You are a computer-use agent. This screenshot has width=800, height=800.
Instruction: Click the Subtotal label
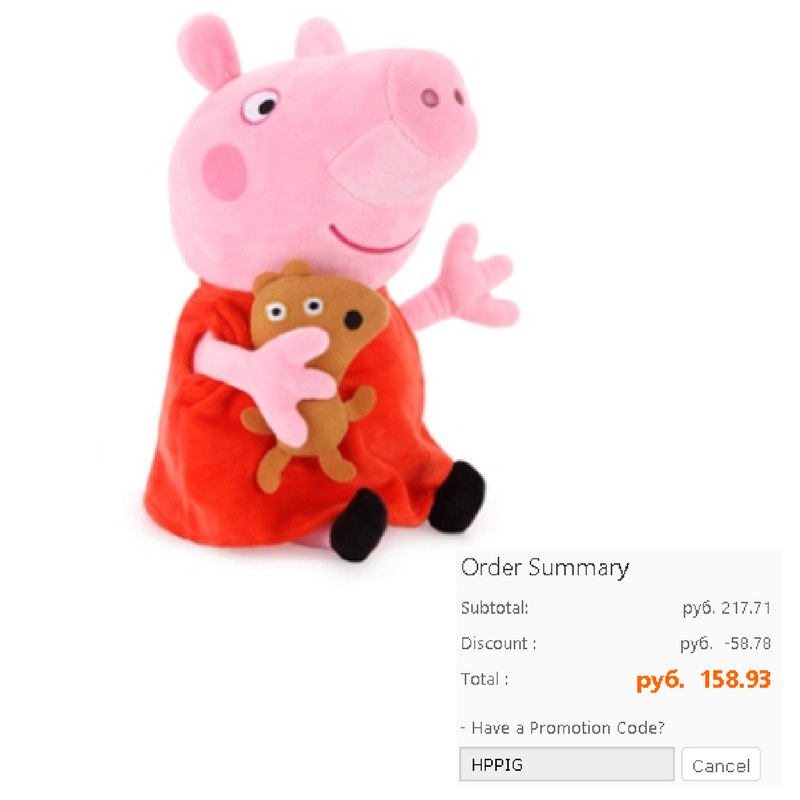[494, 608]
